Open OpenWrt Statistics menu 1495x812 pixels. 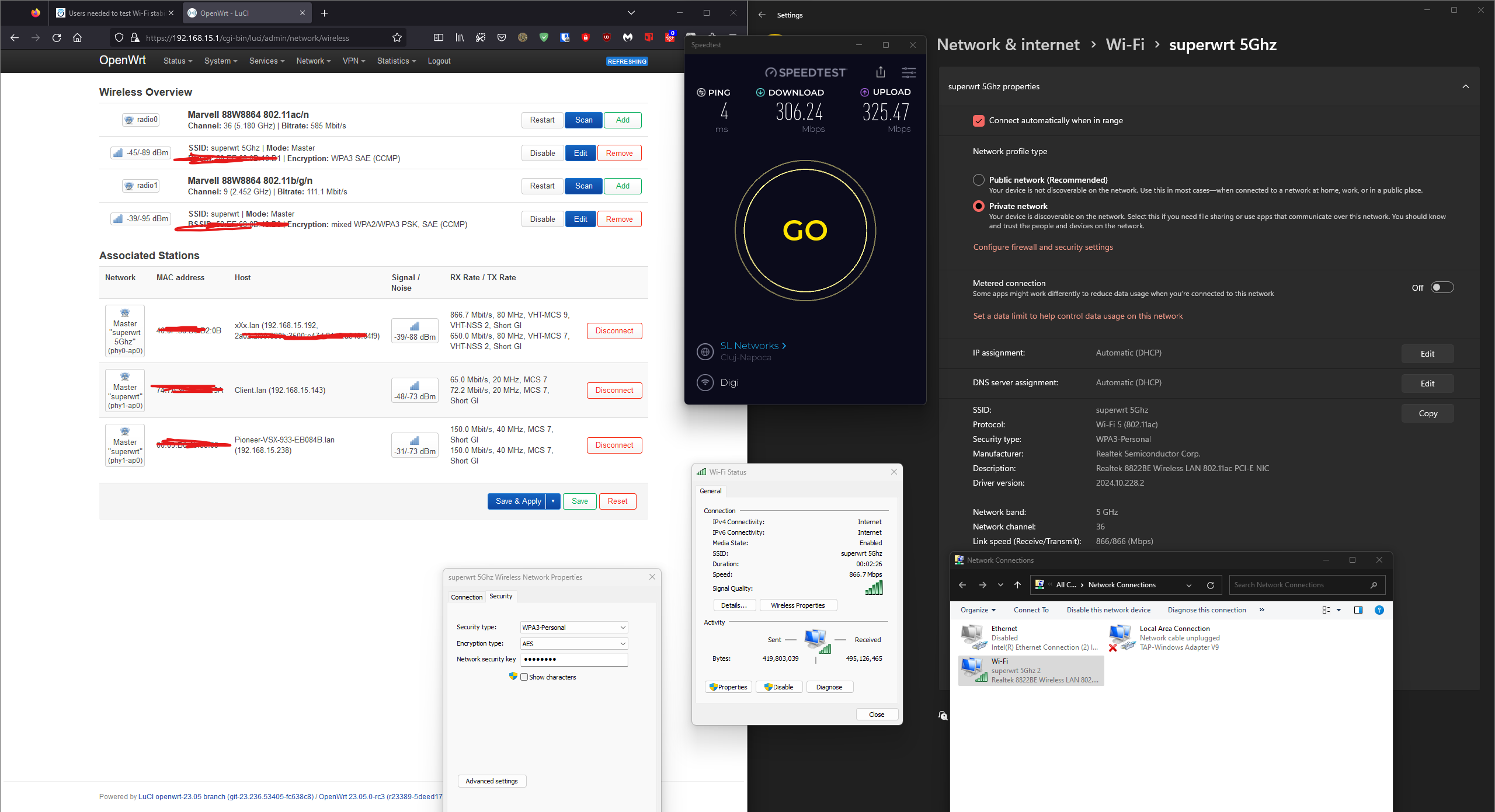pyautogui.click(x=397, y=61)
